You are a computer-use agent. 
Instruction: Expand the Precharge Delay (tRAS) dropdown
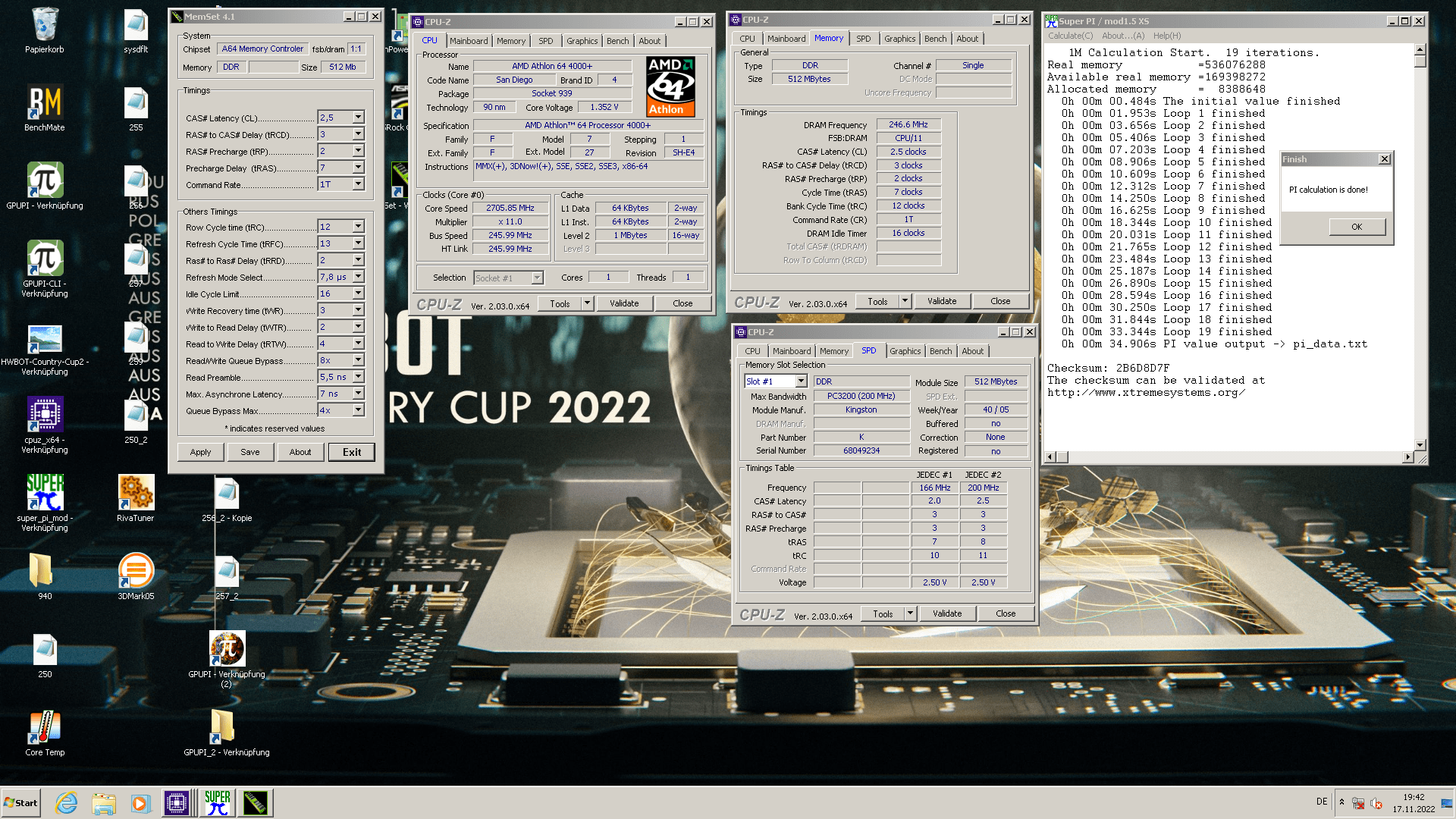pos(358,168)
